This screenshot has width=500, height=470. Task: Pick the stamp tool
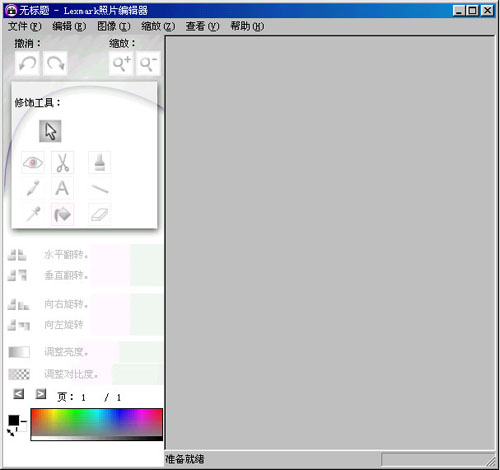coord(99,163)
